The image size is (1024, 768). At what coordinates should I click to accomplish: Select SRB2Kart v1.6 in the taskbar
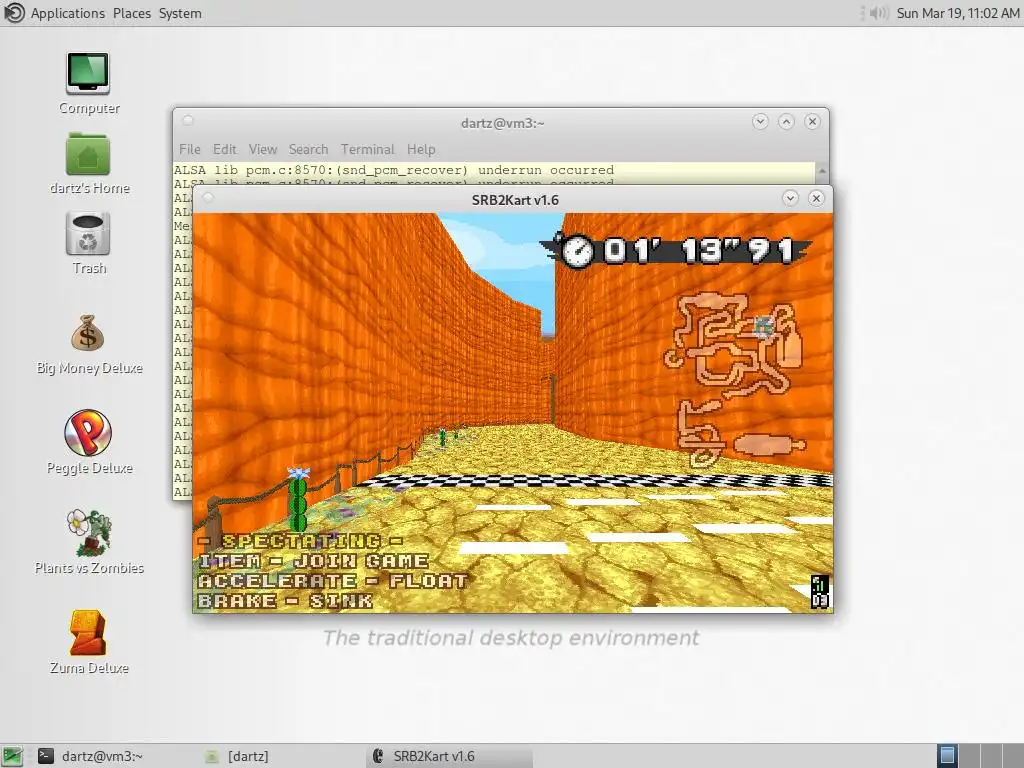[449, 756]
